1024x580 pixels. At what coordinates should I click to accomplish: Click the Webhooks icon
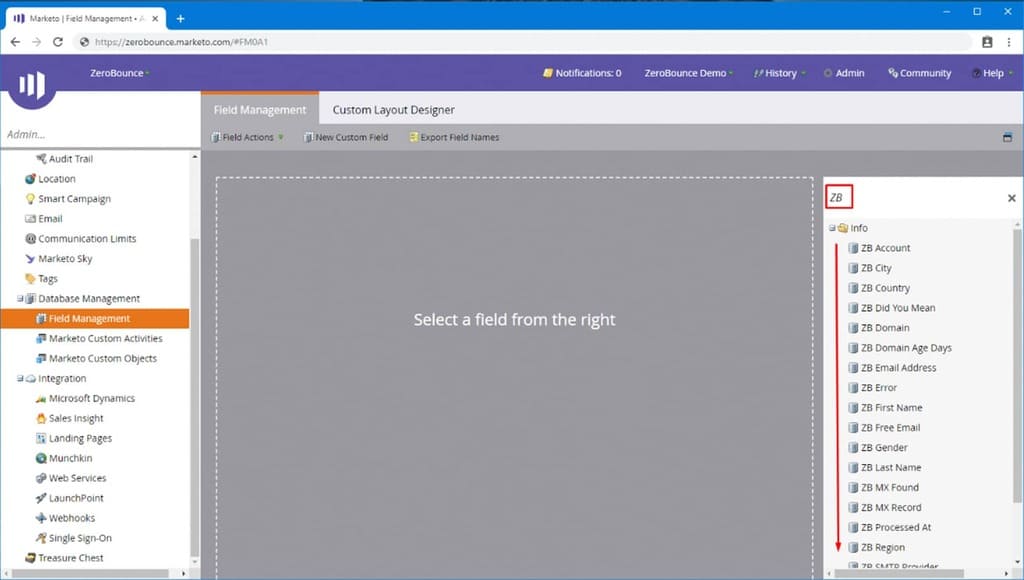41,518
